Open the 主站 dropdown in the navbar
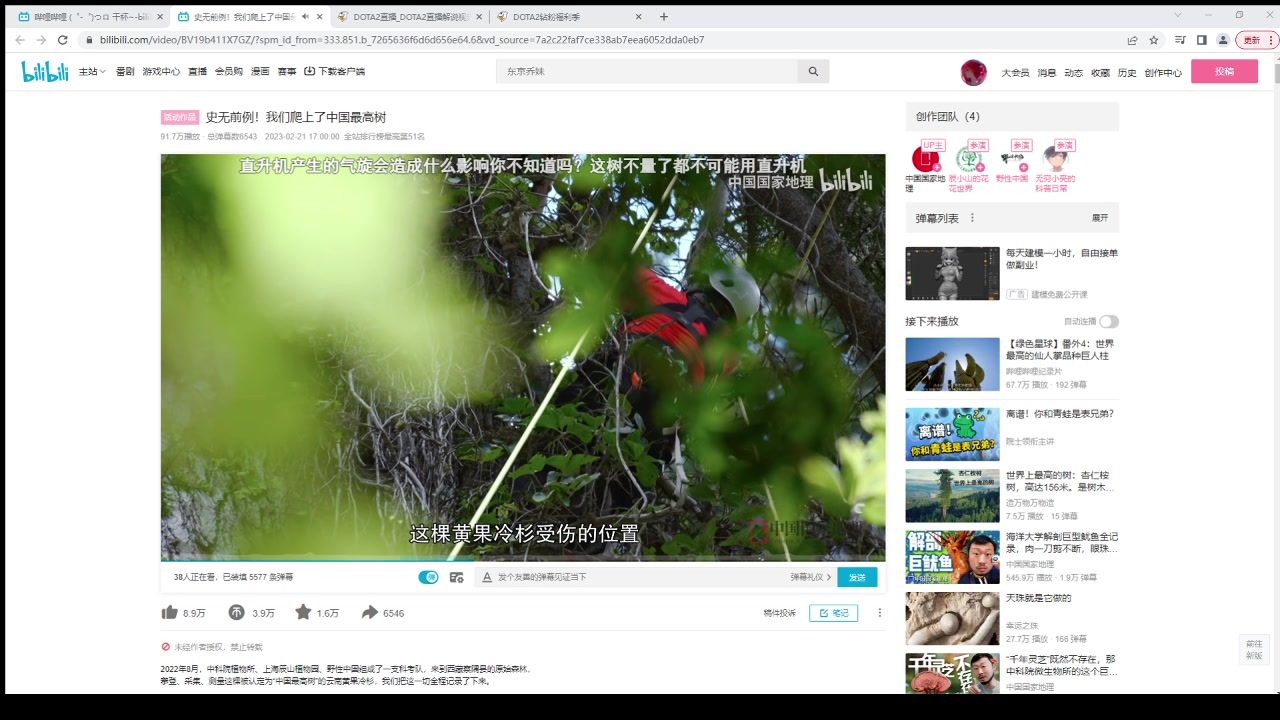This screenshot has height=720, width=1280. (x=89, y=71)
